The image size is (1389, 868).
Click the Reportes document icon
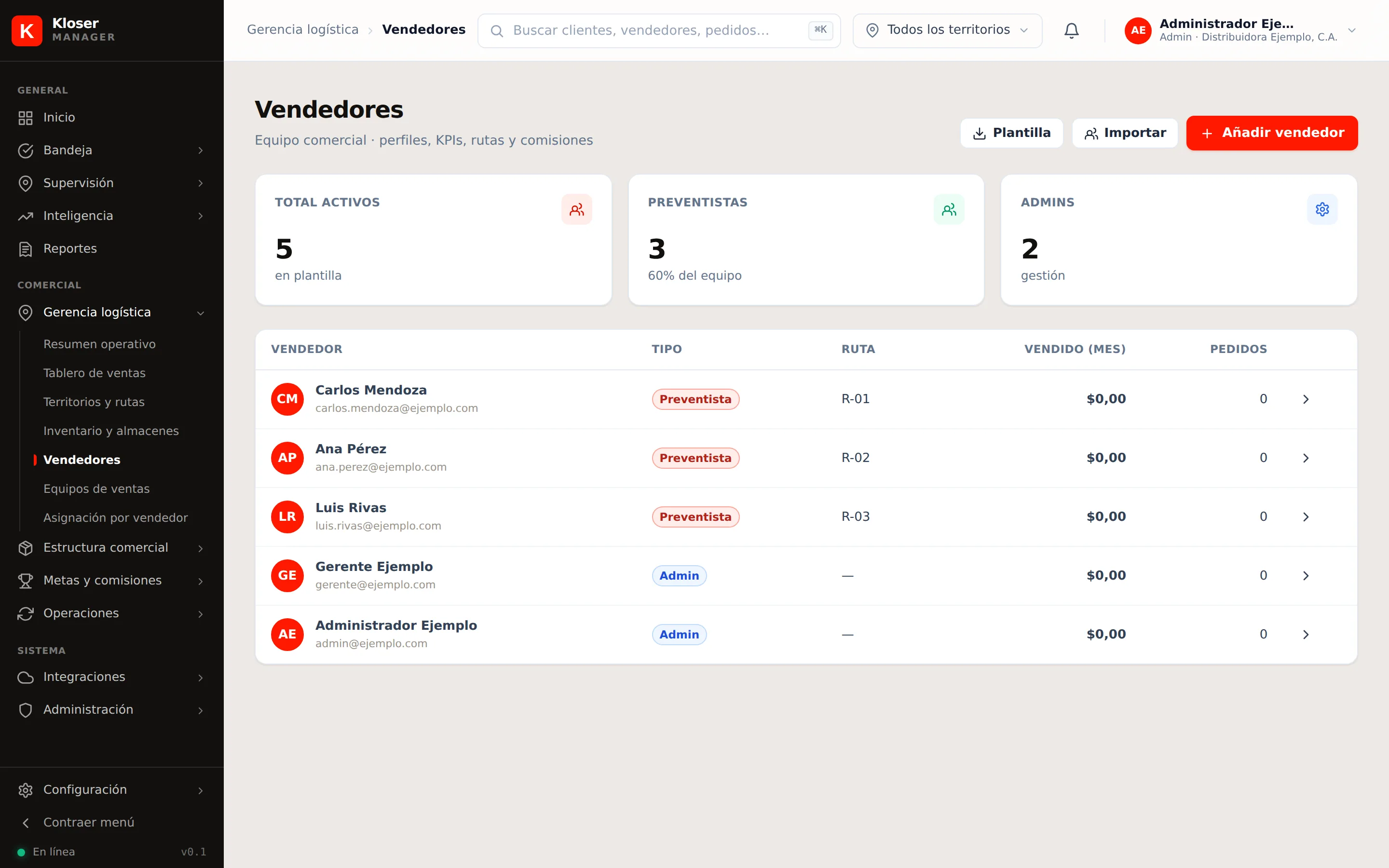(25, 249)
